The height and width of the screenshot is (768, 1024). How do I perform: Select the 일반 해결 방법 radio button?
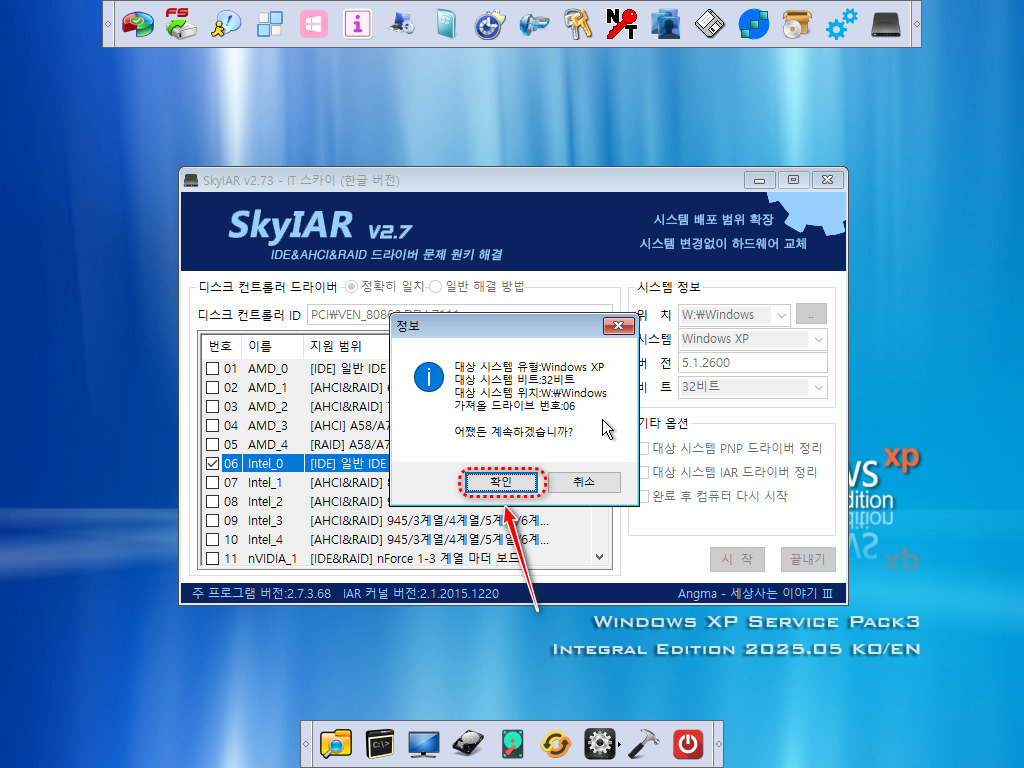(x=436, y=287)
